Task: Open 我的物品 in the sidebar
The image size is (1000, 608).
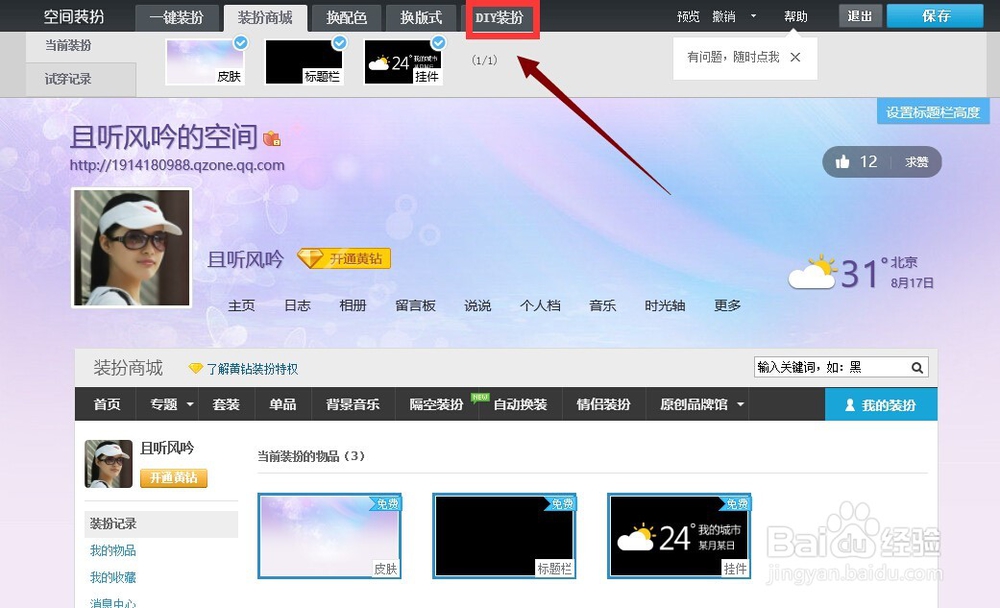Action: (113, 550)
